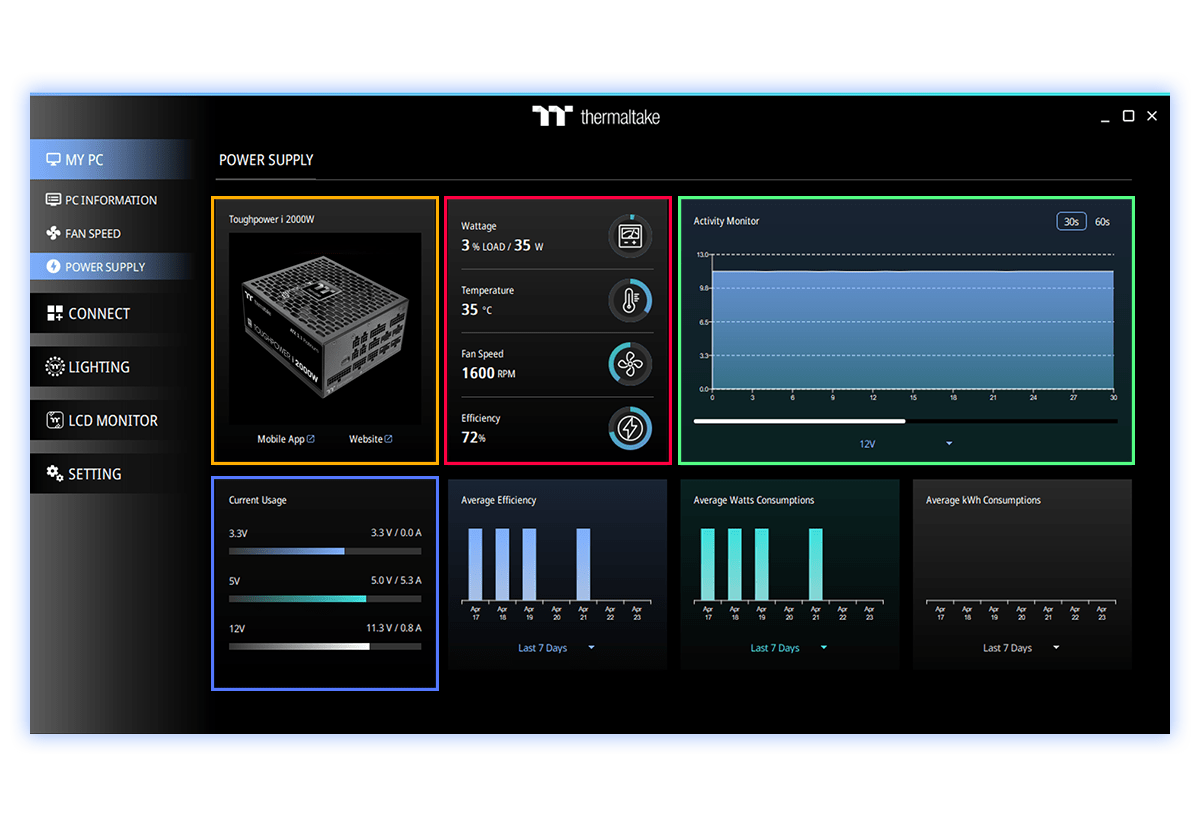Click the Activity Monitor horizontal scrollbar
The width and height of the screenshot is (1200, 826).
click(905, 421)
